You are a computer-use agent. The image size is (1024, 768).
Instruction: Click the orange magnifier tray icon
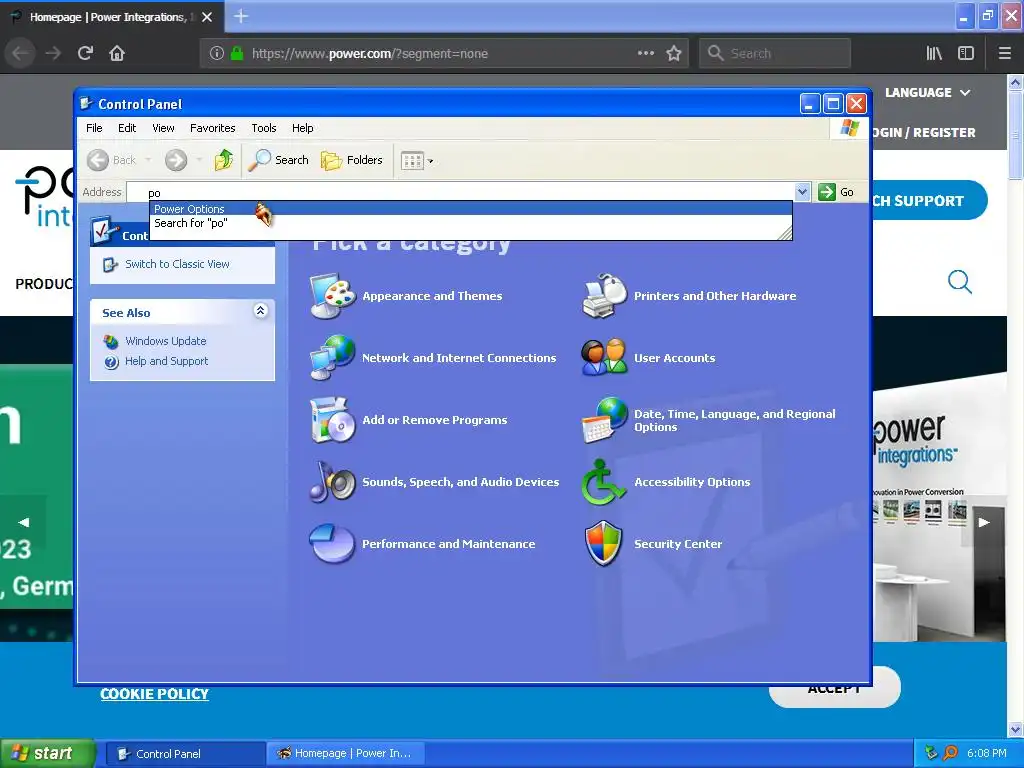(950, 753)
